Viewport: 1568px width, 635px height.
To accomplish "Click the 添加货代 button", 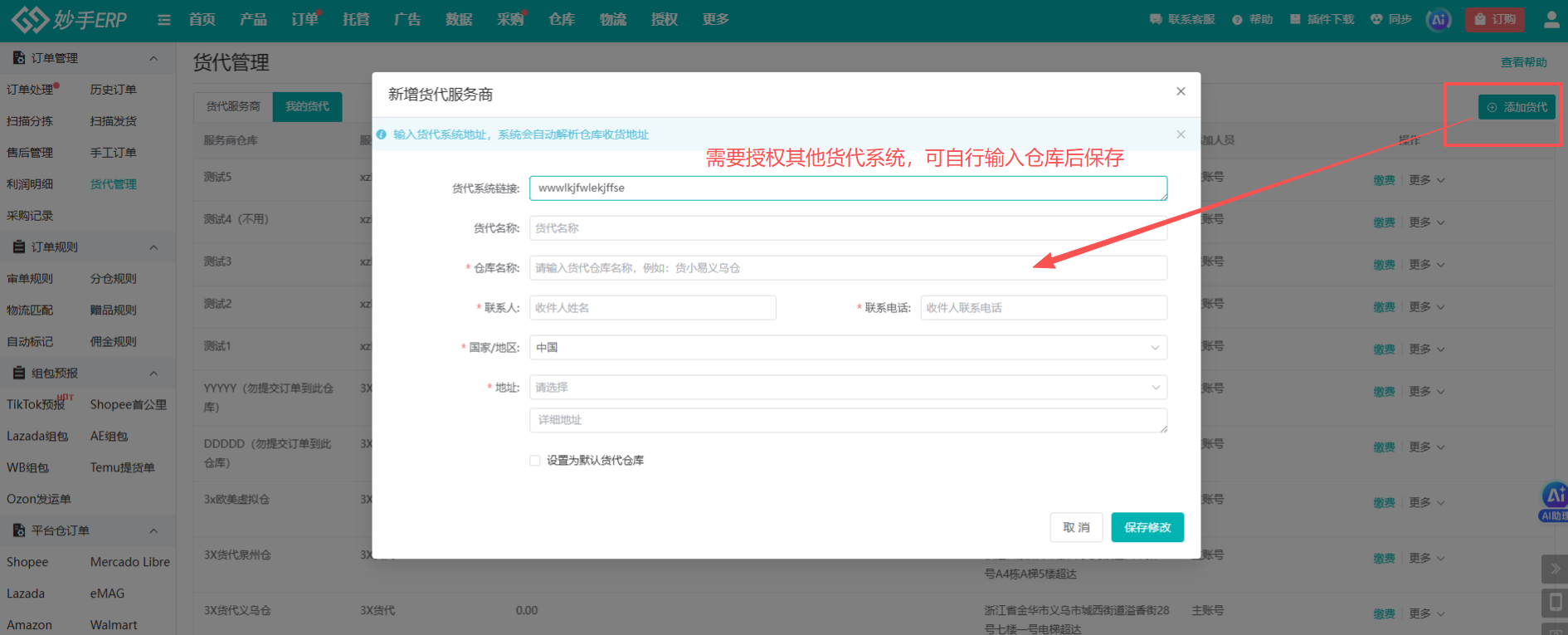I will [x=1517, y=108].
